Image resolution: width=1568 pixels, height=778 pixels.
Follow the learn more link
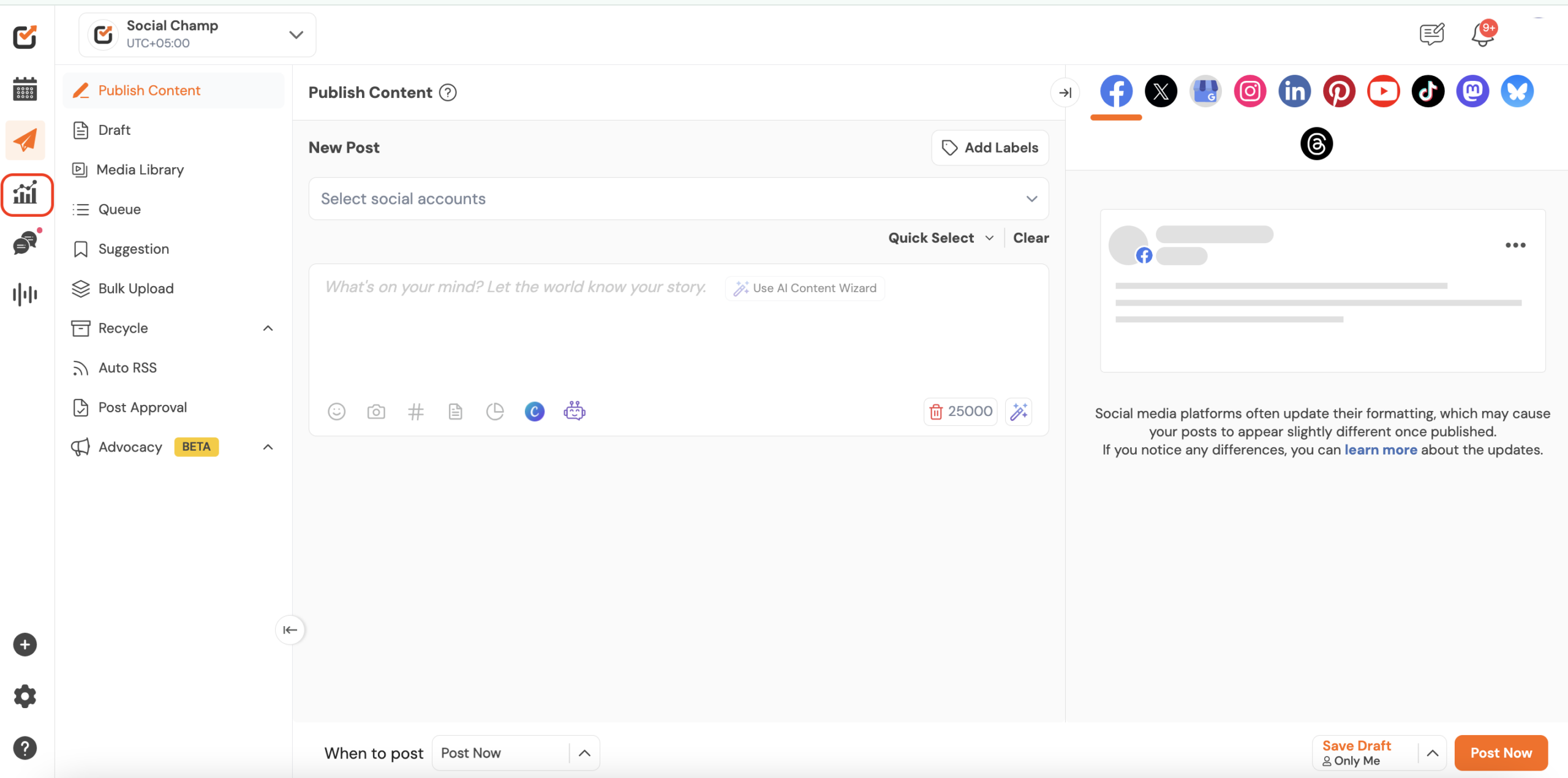coord(1381,450)
